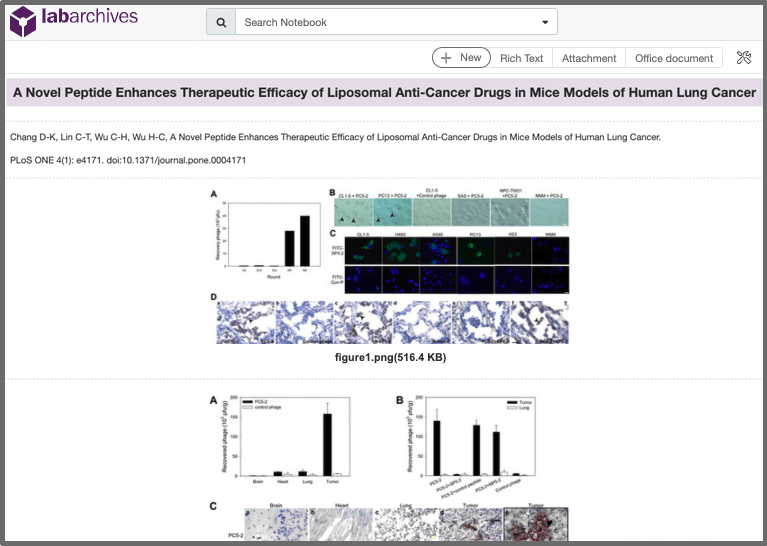Image resolution: width=767 pixels, height=546 pixels.
Task: Focus the Search Notebook field
Action: click(x=384, y=23)
